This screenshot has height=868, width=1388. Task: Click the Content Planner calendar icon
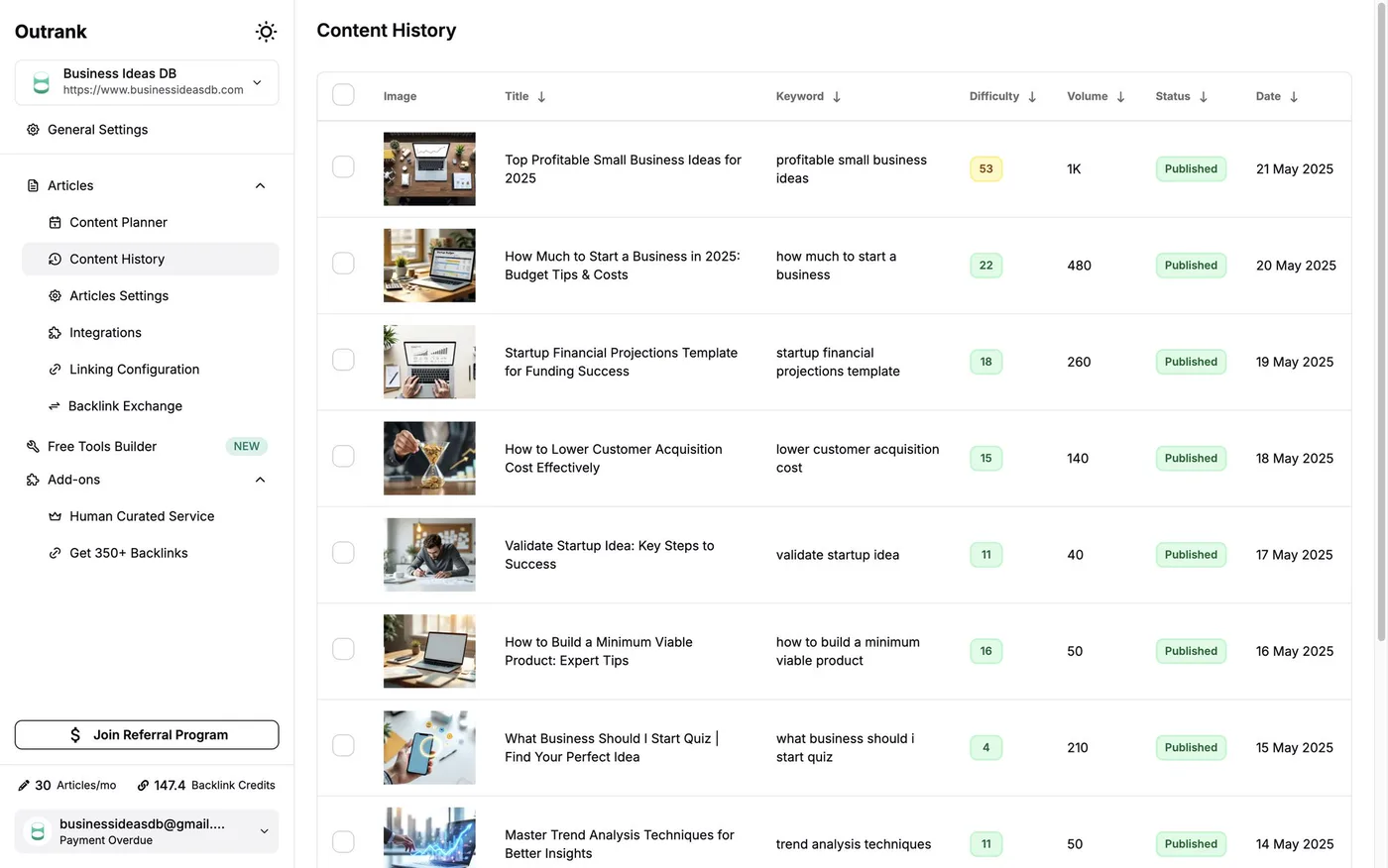click(55, 223)
